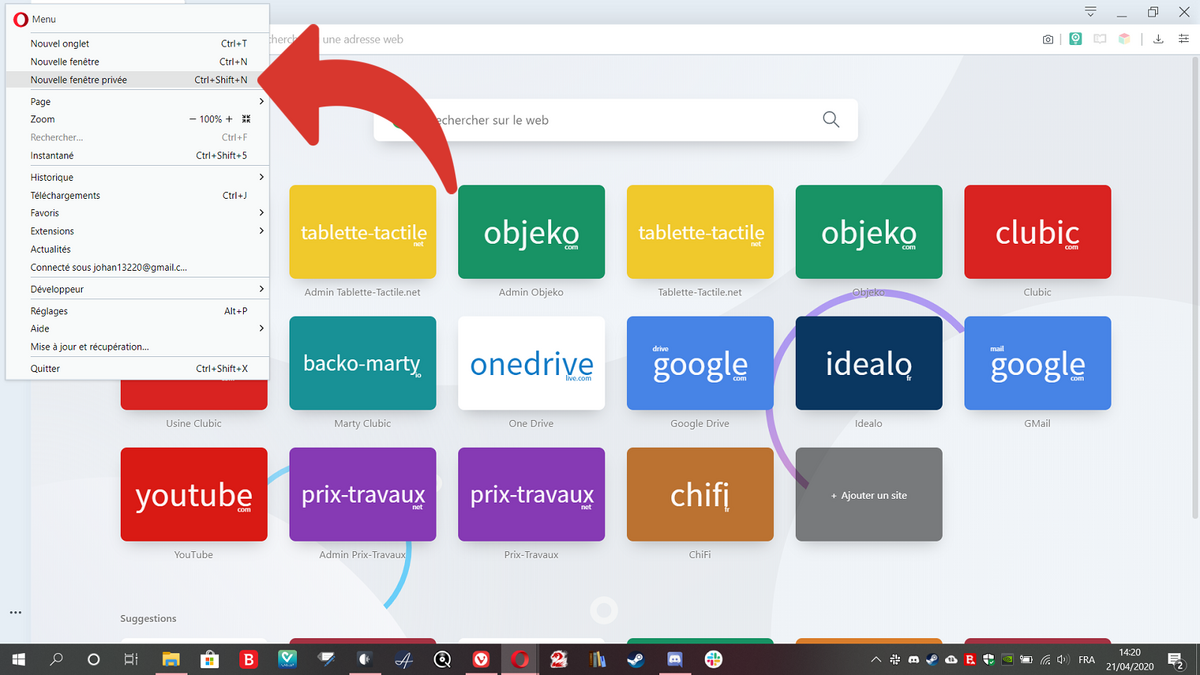1200x675 pixels.
Task: Open the Admin Objeko speed dial tile
Action: 531,232
